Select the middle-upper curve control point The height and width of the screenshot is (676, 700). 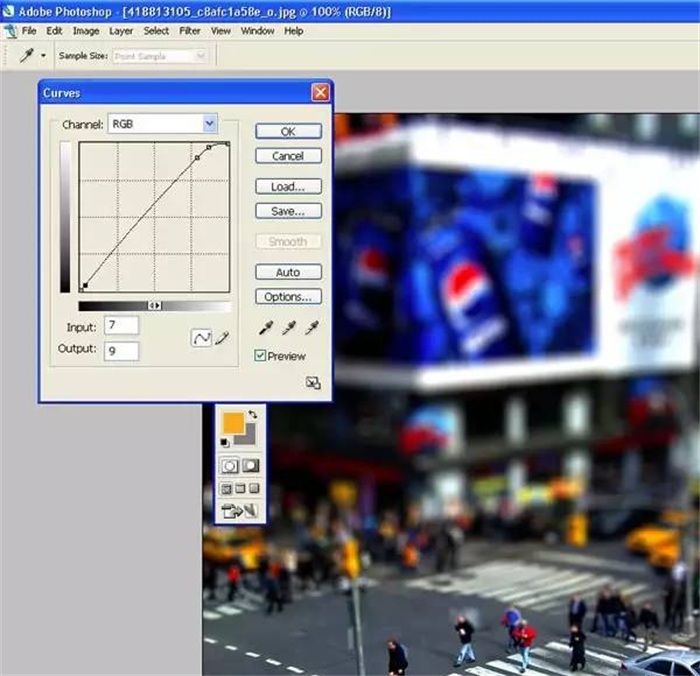click(197, 158)
